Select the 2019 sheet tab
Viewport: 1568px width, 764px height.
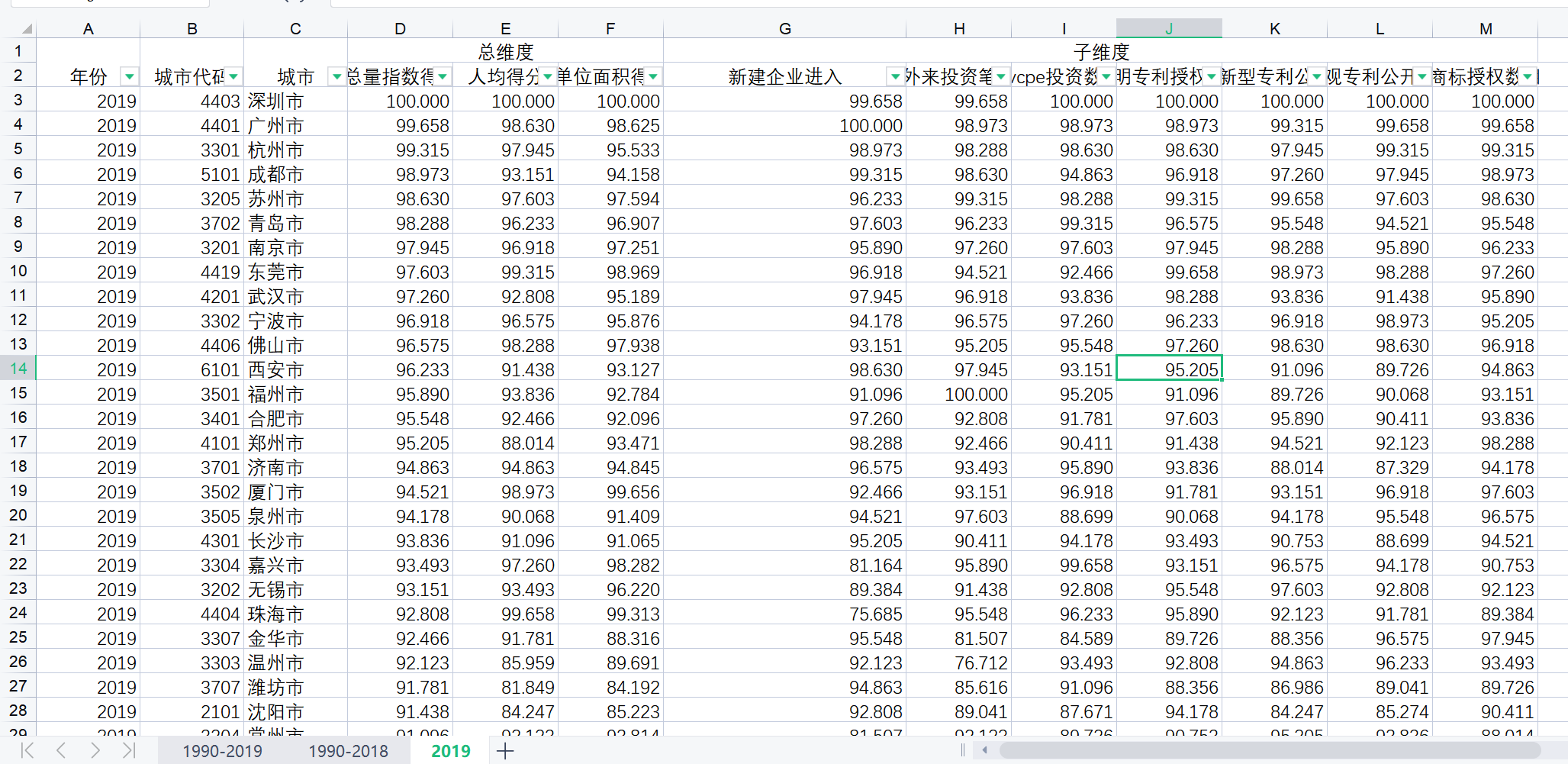tap(451, 751)
